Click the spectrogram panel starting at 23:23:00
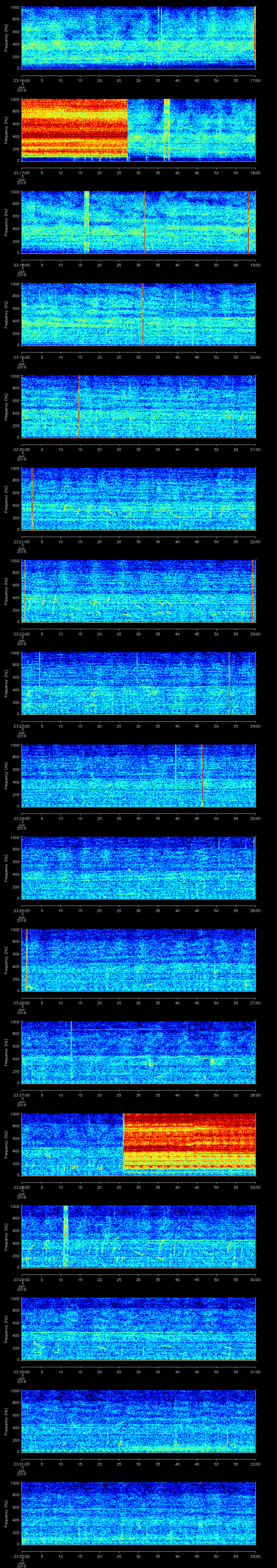The width and height of the screenshot is (277, 1568). click(x=139, y=683)
